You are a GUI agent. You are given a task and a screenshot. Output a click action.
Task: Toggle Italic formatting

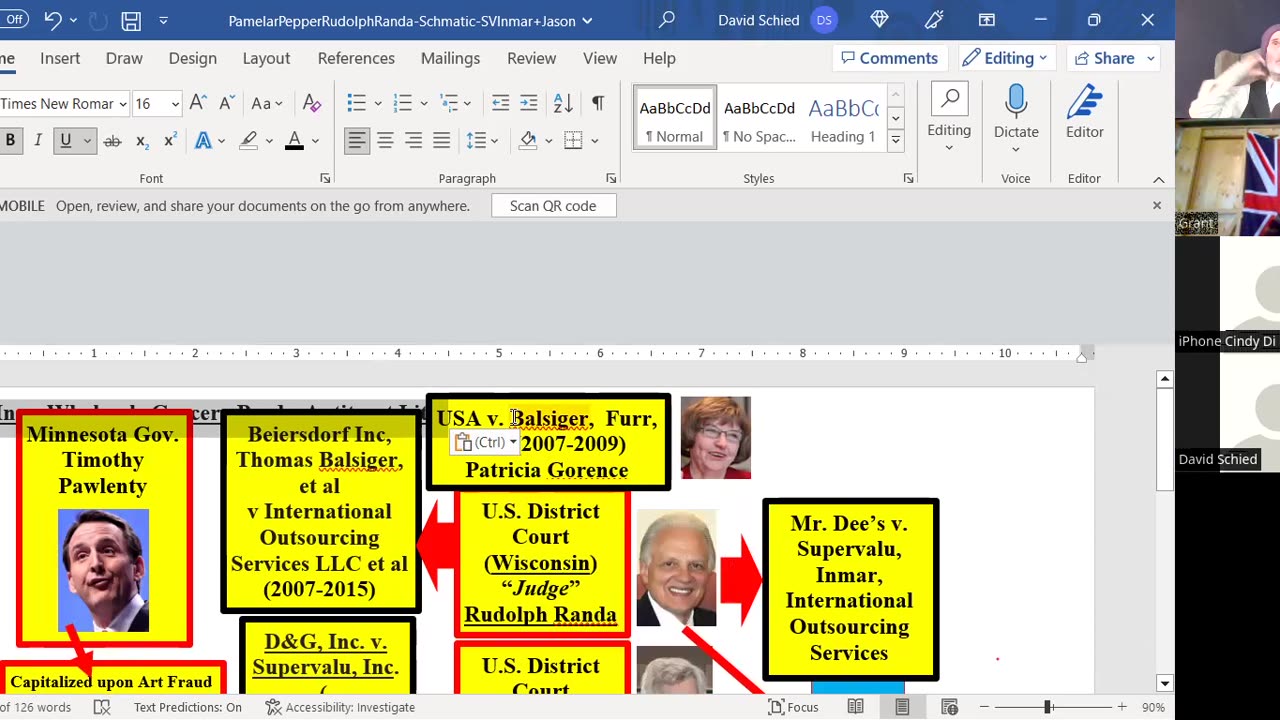point(38,141)
